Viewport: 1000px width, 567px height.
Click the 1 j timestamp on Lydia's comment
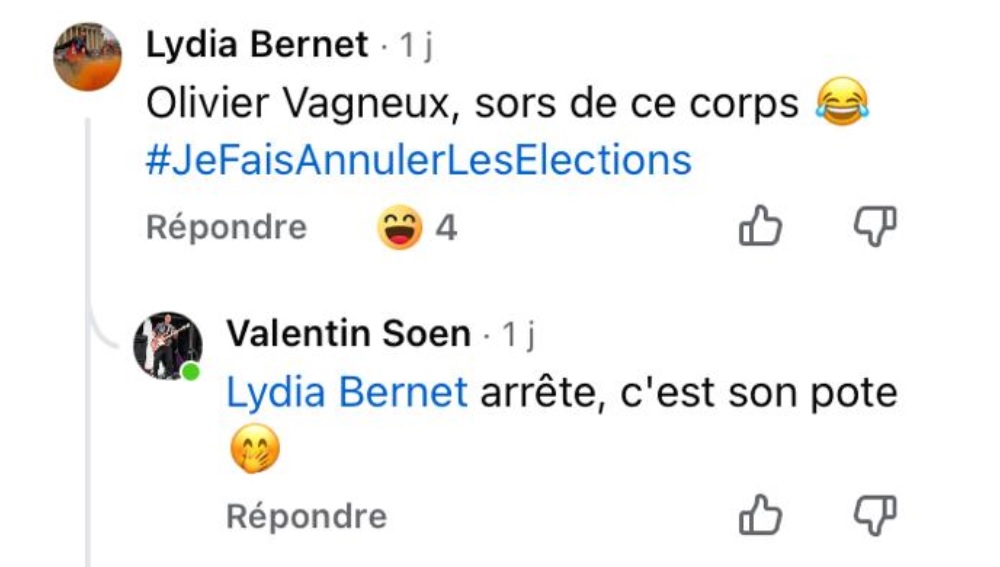point(415,46)
